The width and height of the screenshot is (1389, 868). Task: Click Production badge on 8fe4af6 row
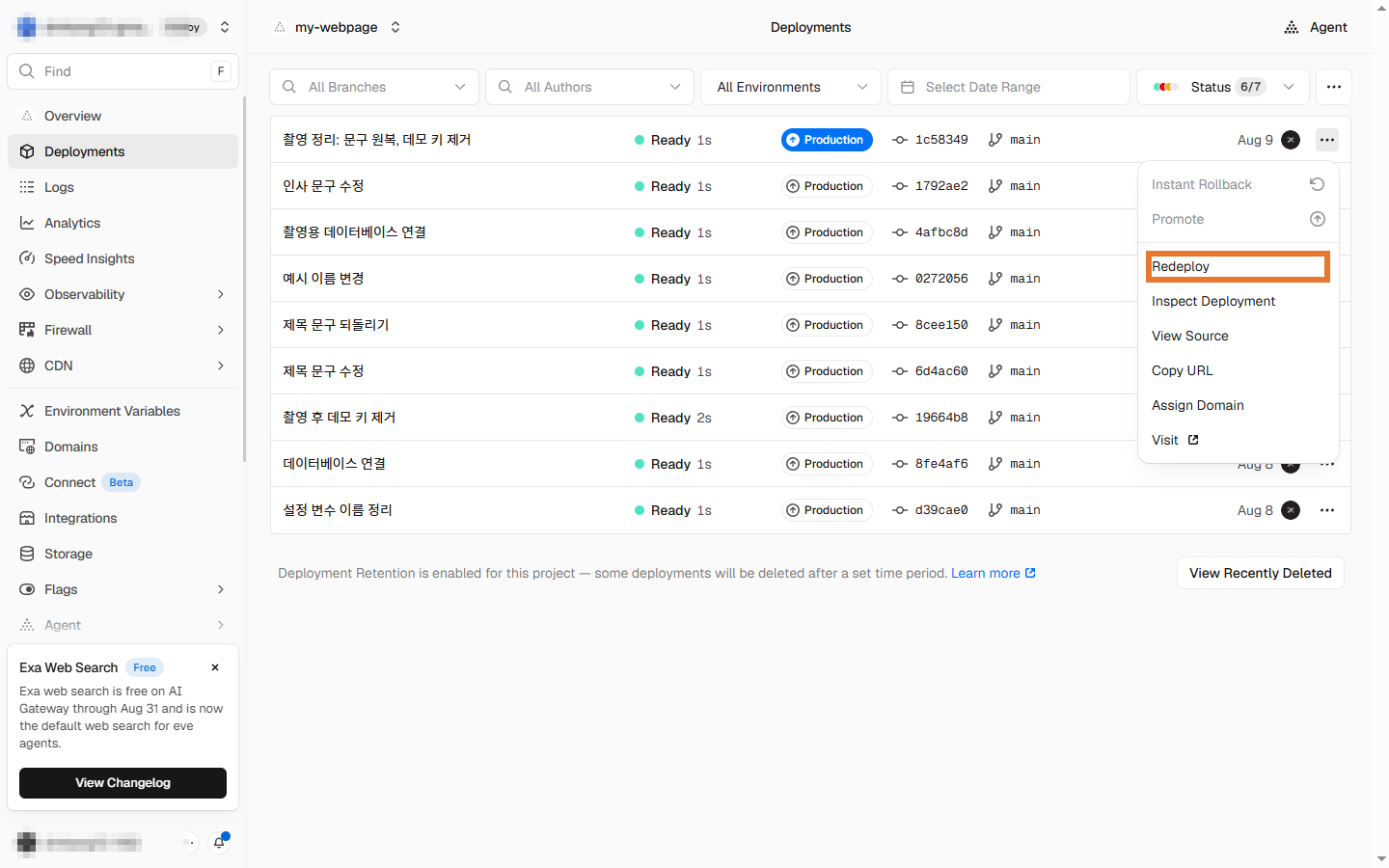click(x=827, y=464)
